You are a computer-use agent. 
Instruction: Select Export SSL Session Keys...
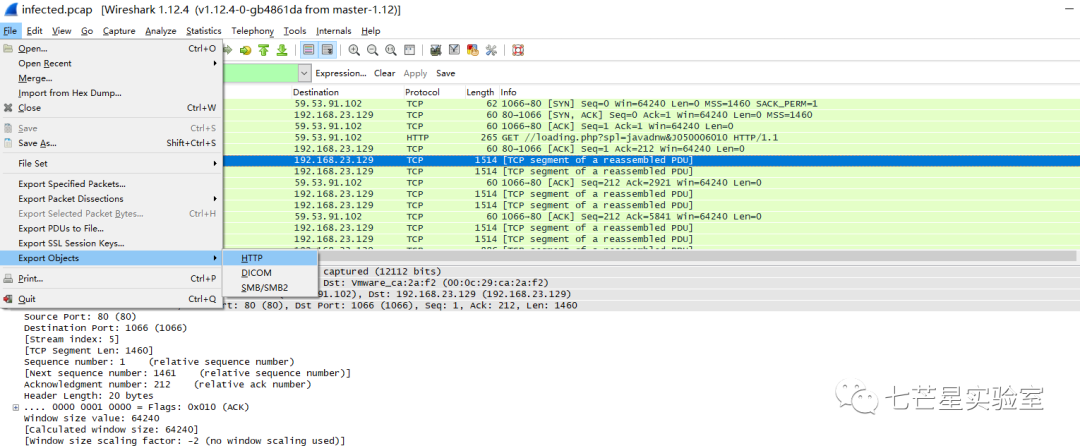point(111,244)
